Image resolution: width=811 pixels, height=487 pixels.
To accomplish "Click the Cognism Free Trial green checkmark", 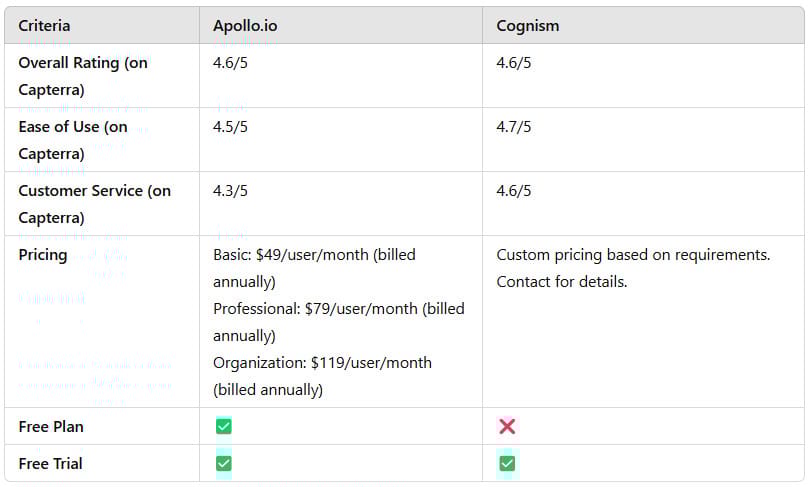I will (507, 463).
